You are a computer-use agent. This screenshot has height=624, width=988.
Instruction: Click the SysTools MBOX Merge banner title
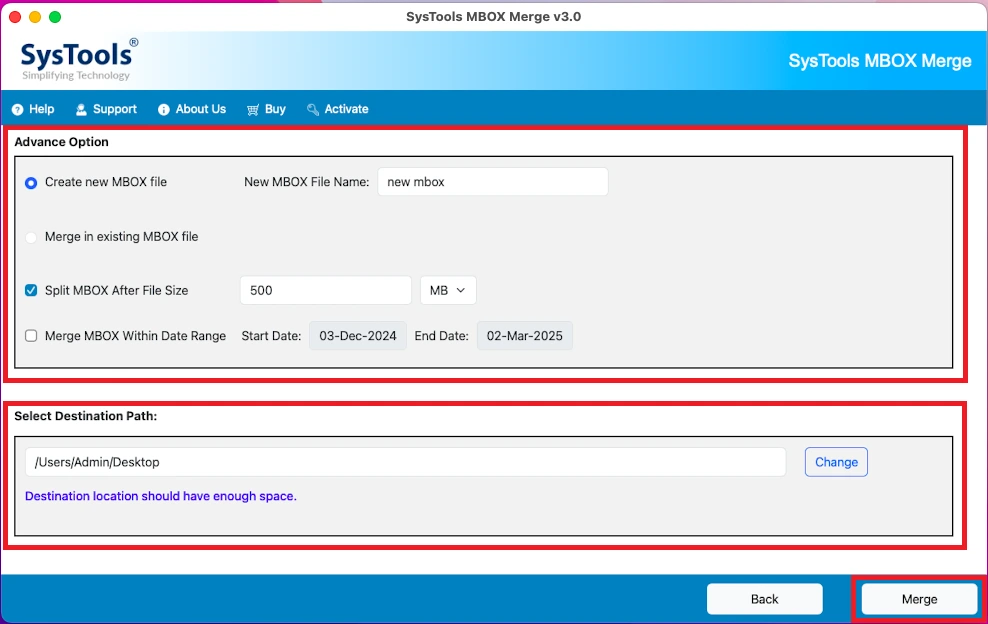pos(880,61)
